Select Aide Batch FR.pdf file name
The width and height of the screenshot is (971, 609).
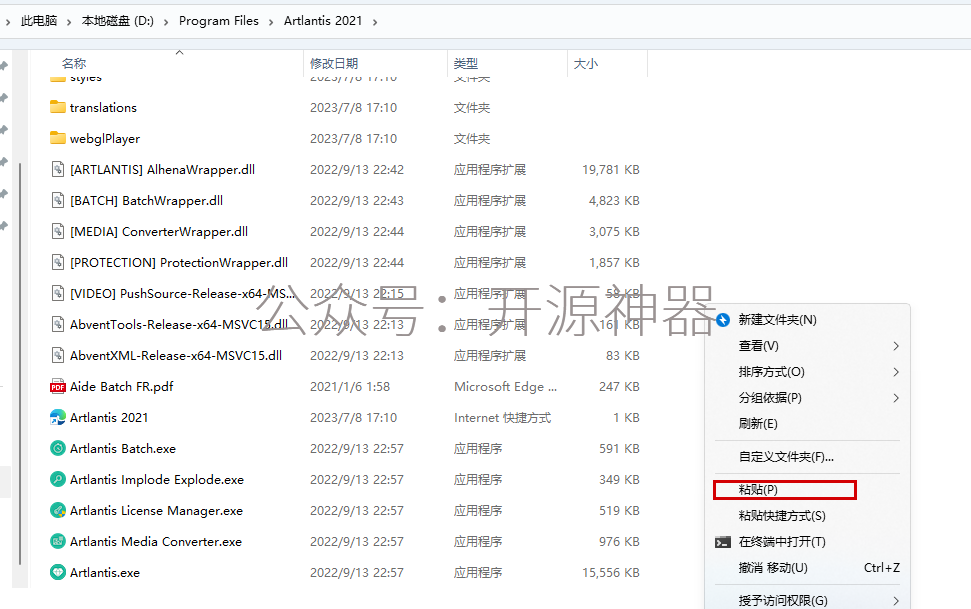tap(122, 387)
